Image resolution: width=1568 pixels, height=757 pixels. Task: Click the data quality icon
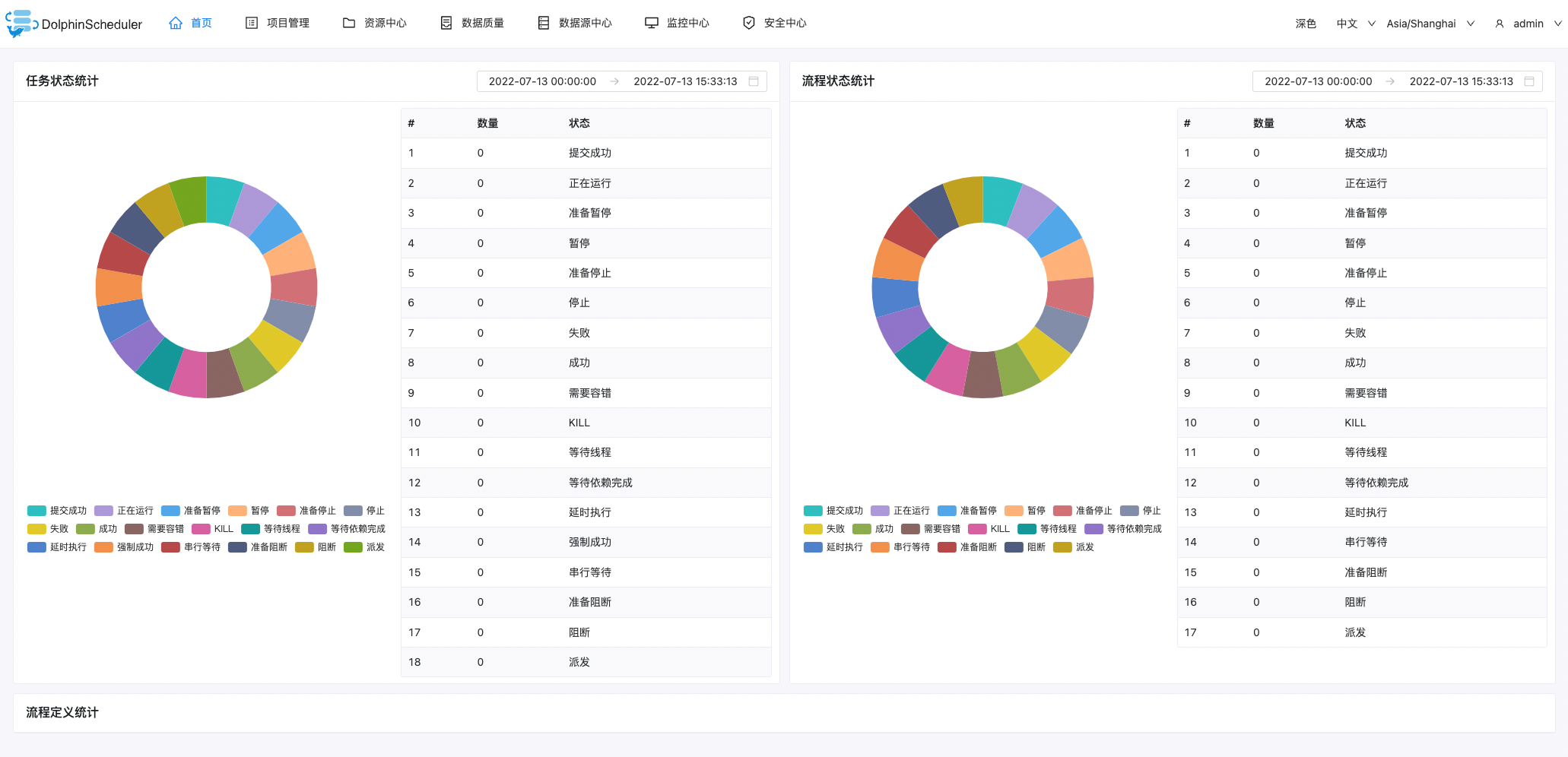446,24
